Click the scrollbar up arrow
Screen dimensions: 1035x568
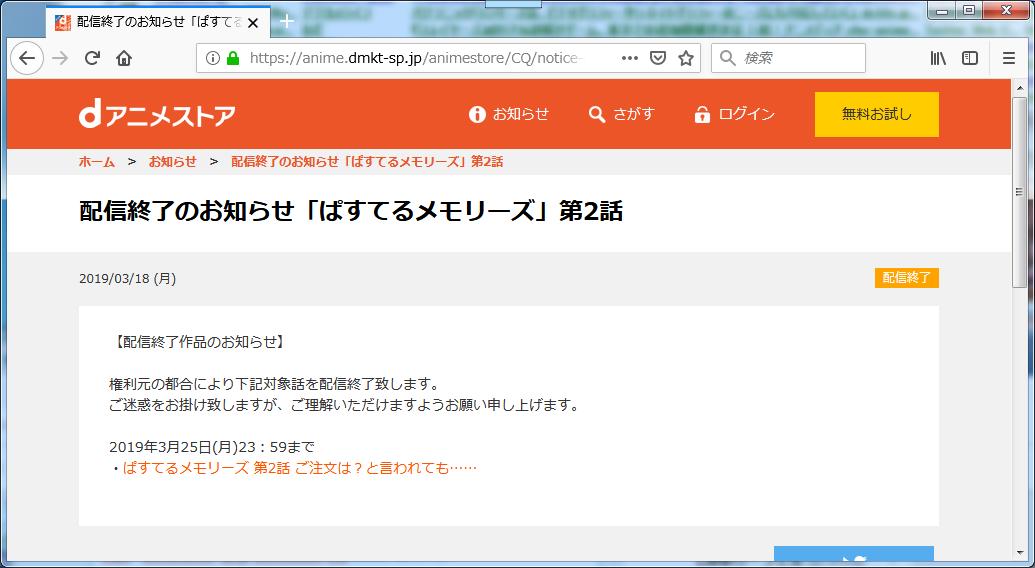[x=1019, y=87]
